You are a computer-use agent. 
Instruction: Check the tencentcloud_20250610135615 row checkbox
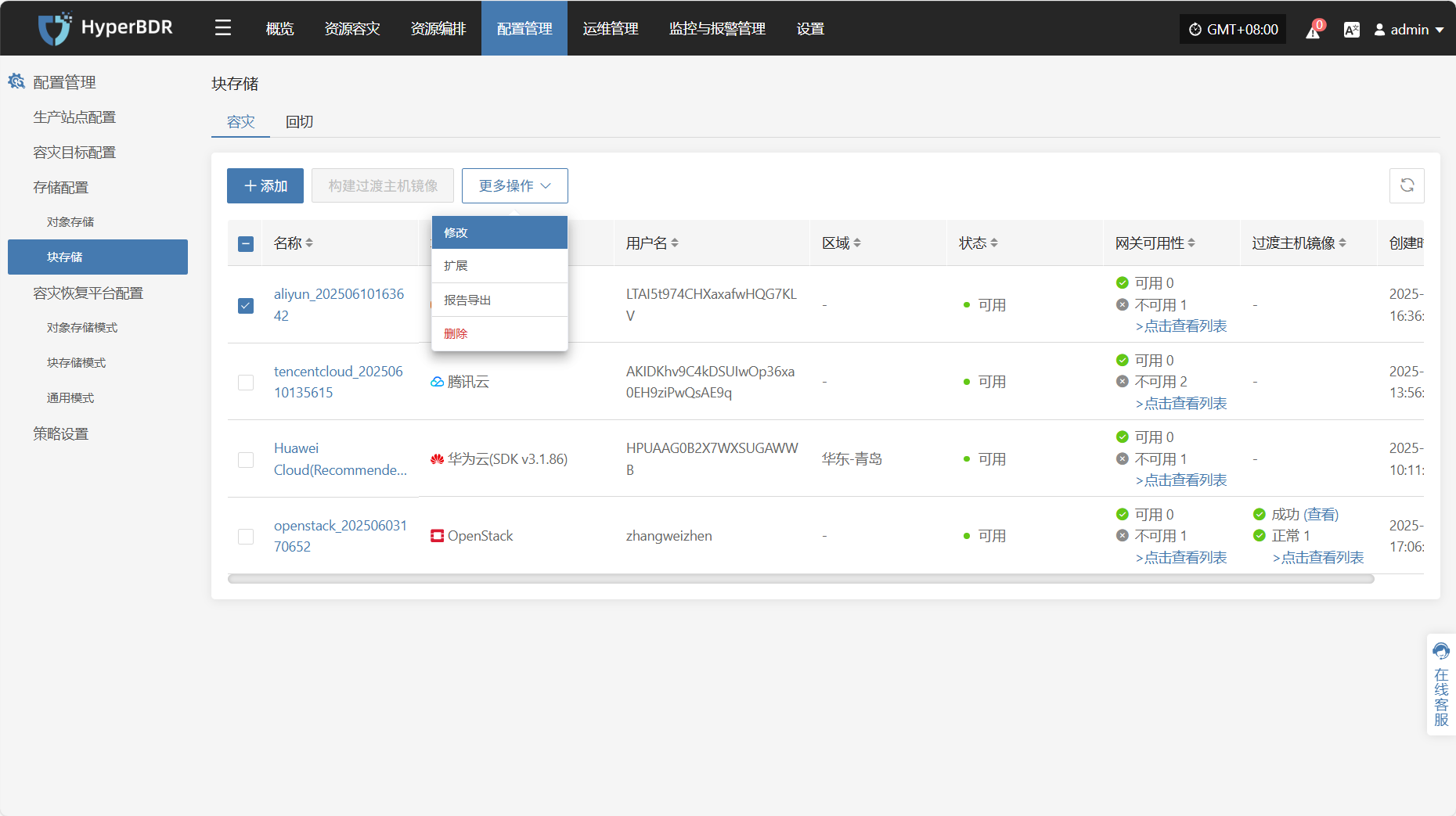tap(246, 382)
